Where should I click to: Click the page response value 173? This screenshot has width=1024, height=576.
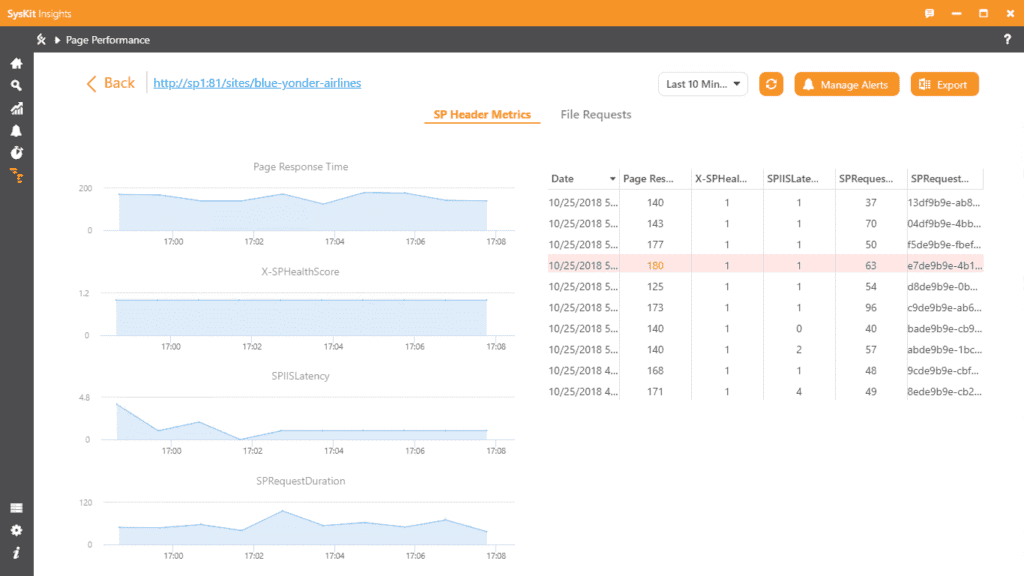pyautogui.click(x=655, y=307)
